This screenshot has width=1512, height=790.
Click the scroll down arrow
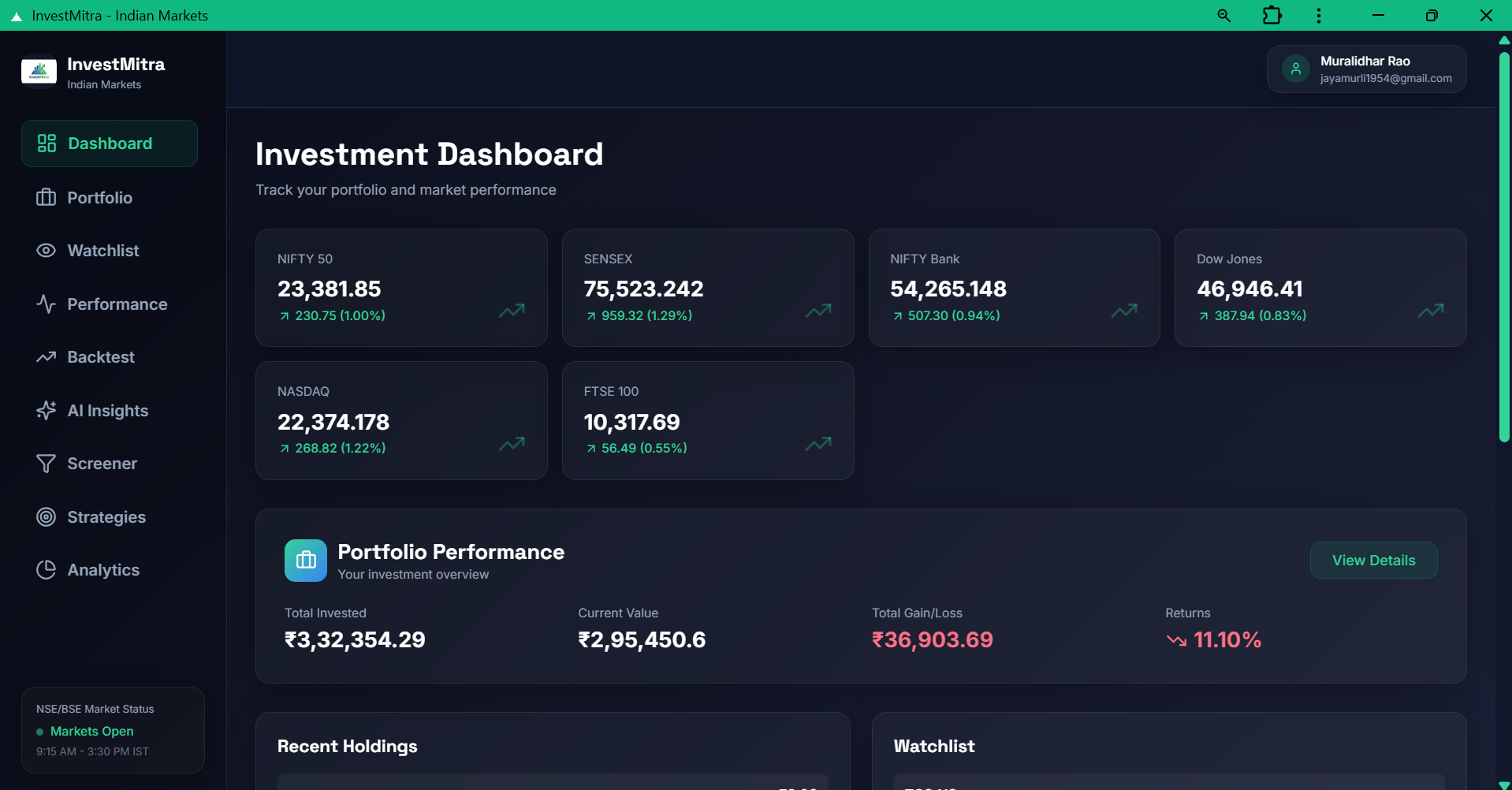[1504, 784]
